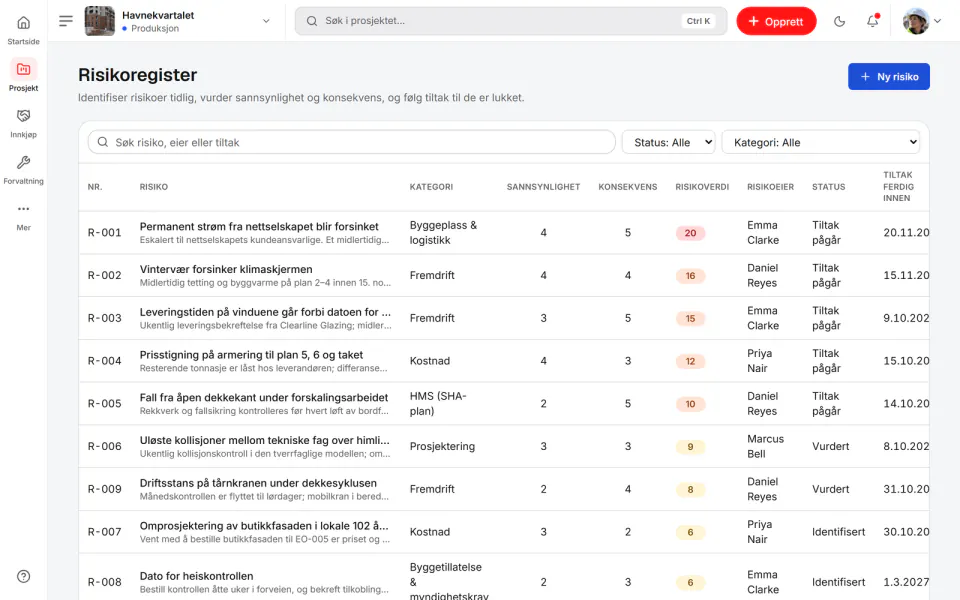Click the red risk value 20 badge
Viewport: 960px width, 600px height.
point(690,233)
